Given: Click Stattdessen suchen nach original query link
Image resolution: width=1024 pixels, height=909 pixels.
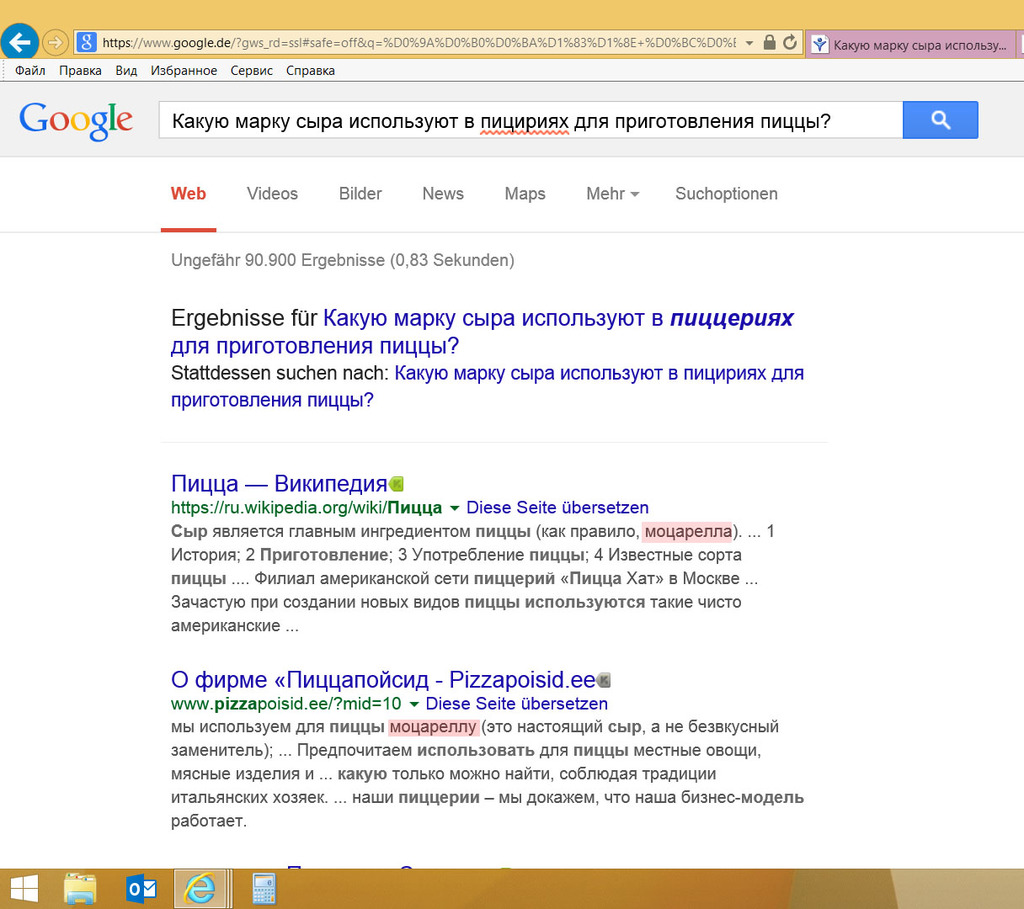Looking at the screenshot, I should [x=487, y=387].
